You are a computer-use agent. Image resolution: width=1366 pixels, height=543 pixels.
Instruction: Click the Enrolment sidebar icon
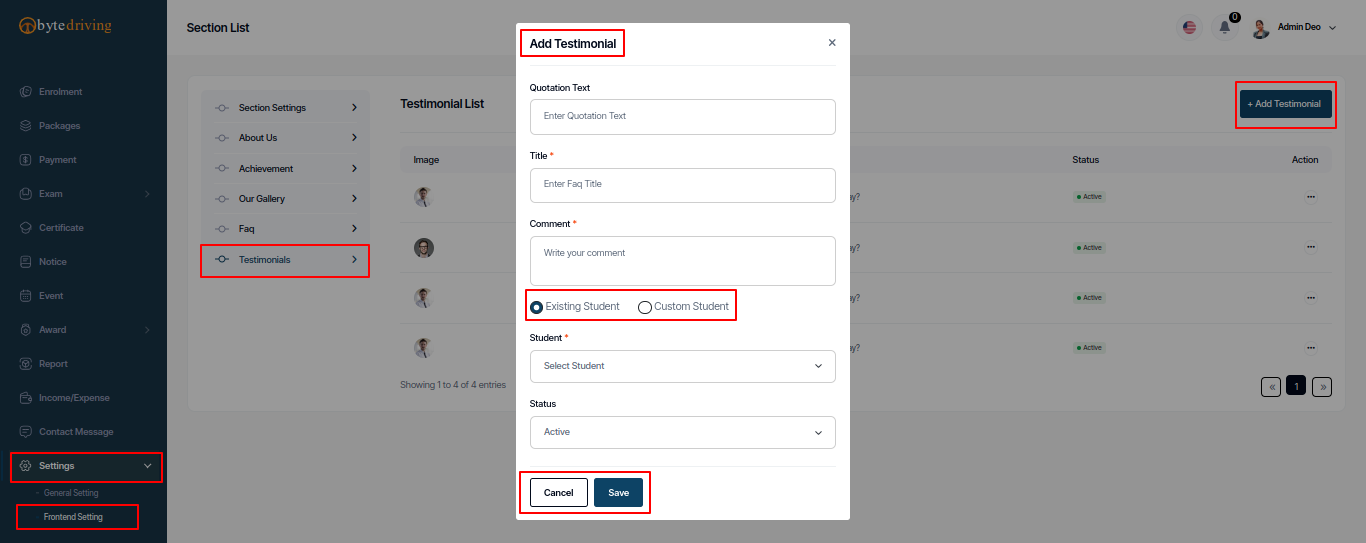(x=26, y=92)
